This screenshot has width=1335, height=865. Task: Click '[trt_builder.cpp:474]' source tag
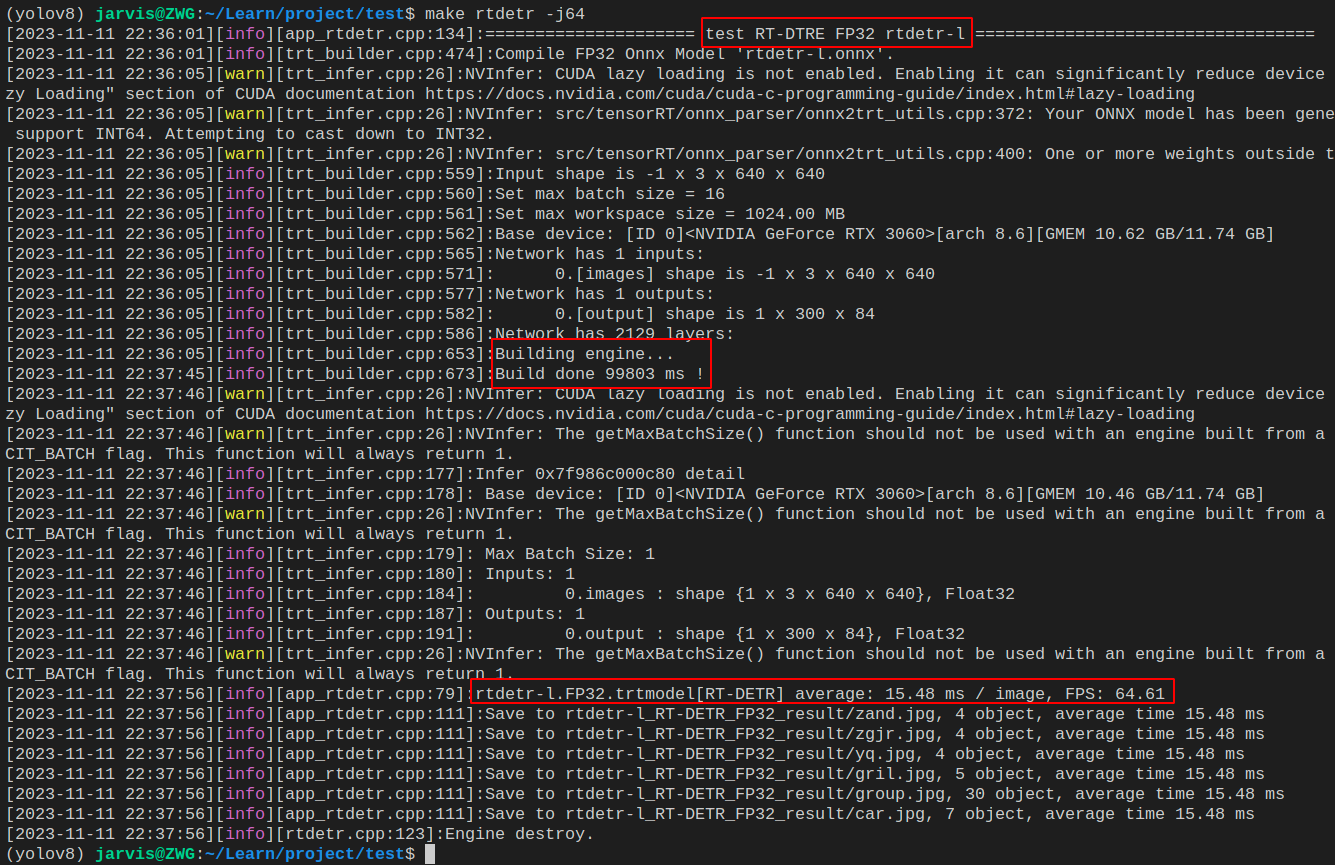click(380, 54)
